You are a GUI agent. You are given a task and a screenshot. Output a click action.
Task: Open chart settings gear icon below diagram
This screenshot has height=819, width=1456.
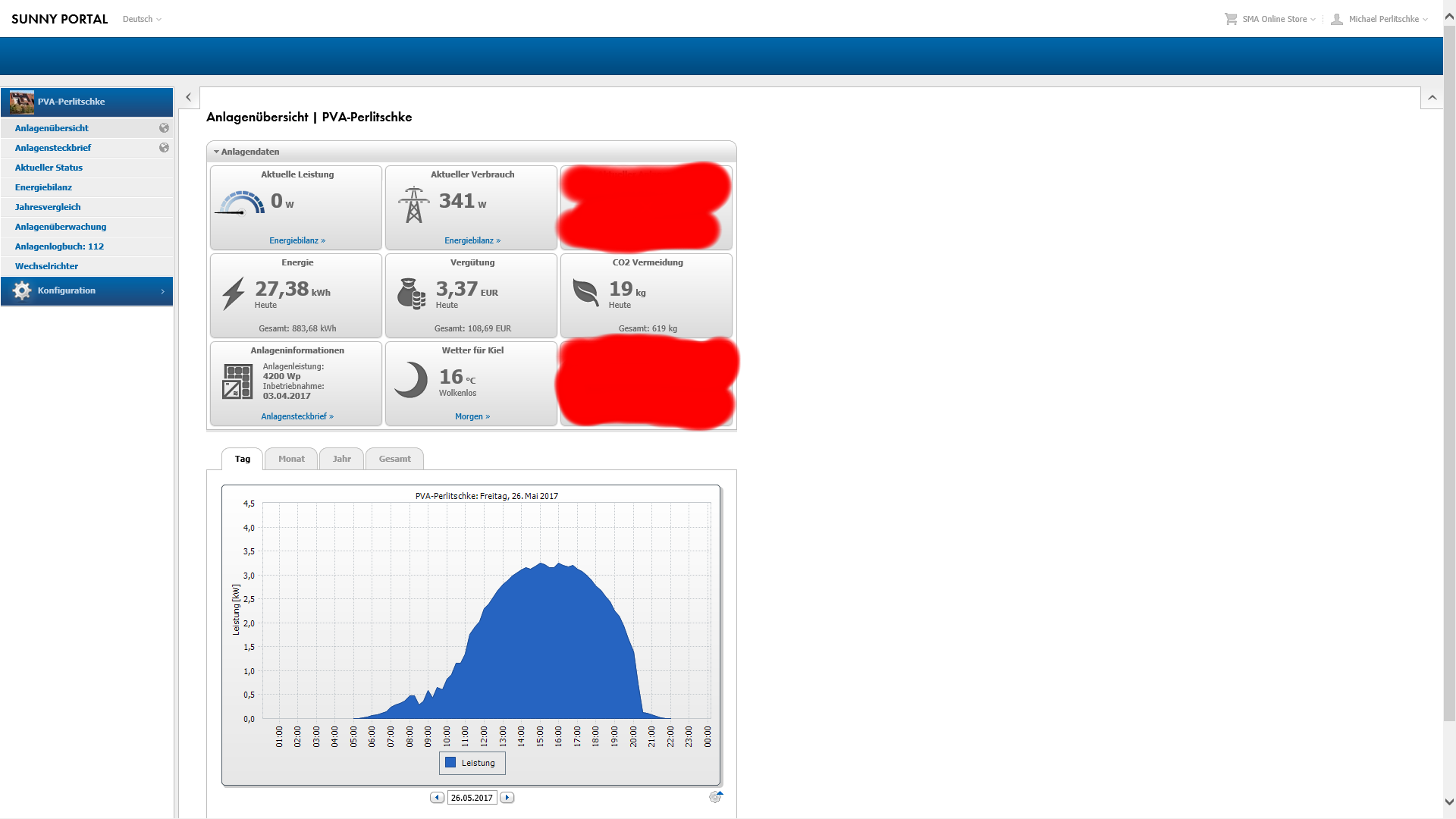[x=715, y=797]
